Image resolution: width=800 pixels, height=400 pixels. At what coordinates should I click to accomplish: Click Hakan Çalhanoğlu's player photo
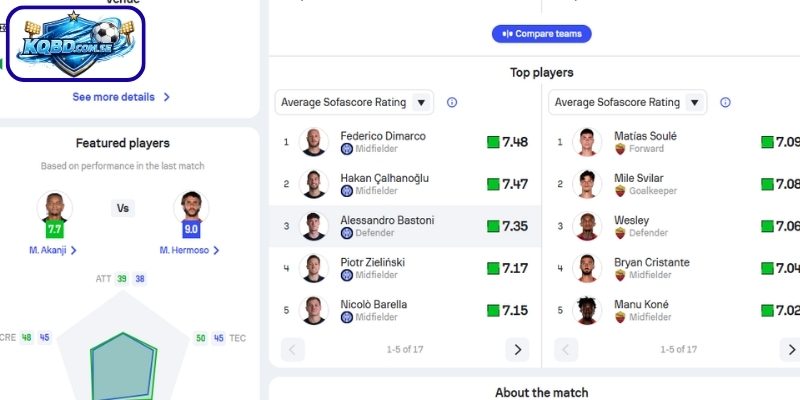point(314,184)
